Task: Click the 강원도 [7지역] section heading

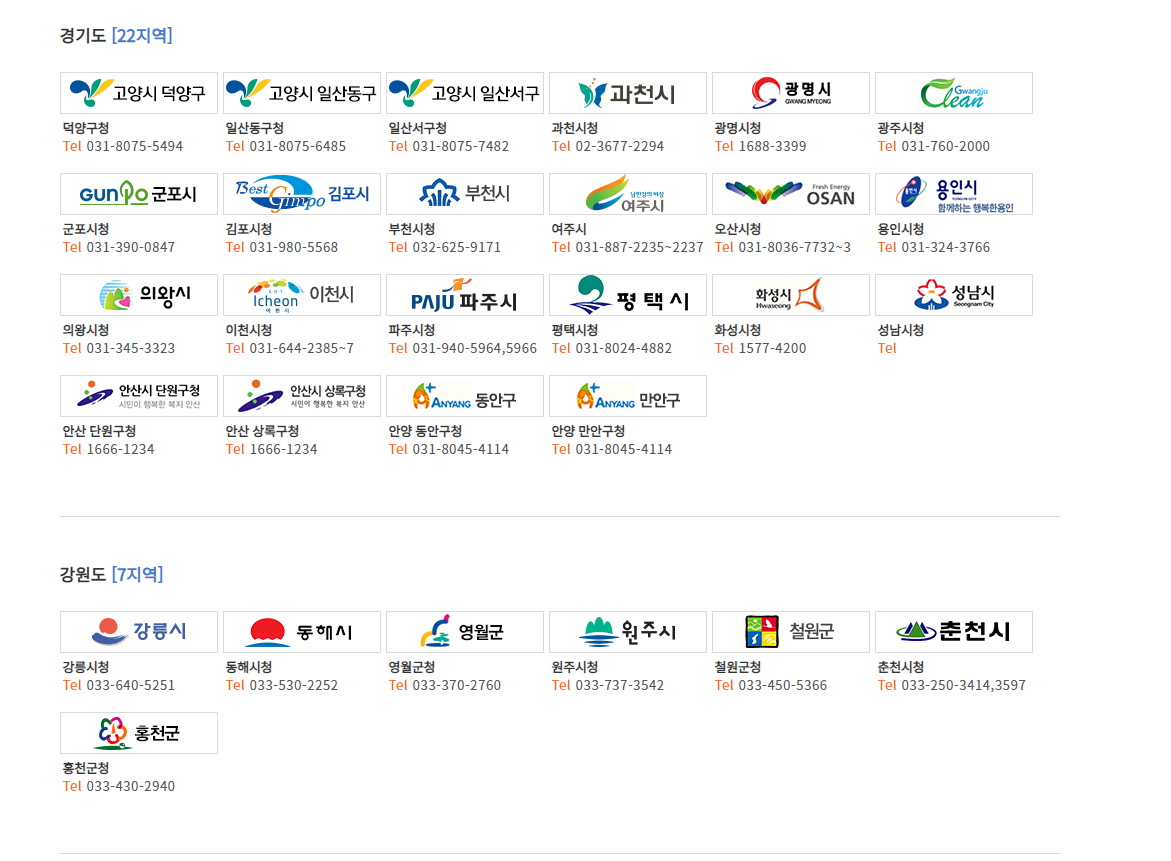Action: pos(111,574)
